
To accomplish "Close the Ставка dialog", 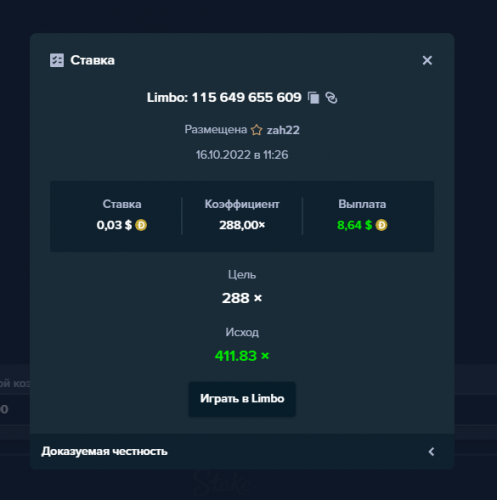I will click(427, 60).
